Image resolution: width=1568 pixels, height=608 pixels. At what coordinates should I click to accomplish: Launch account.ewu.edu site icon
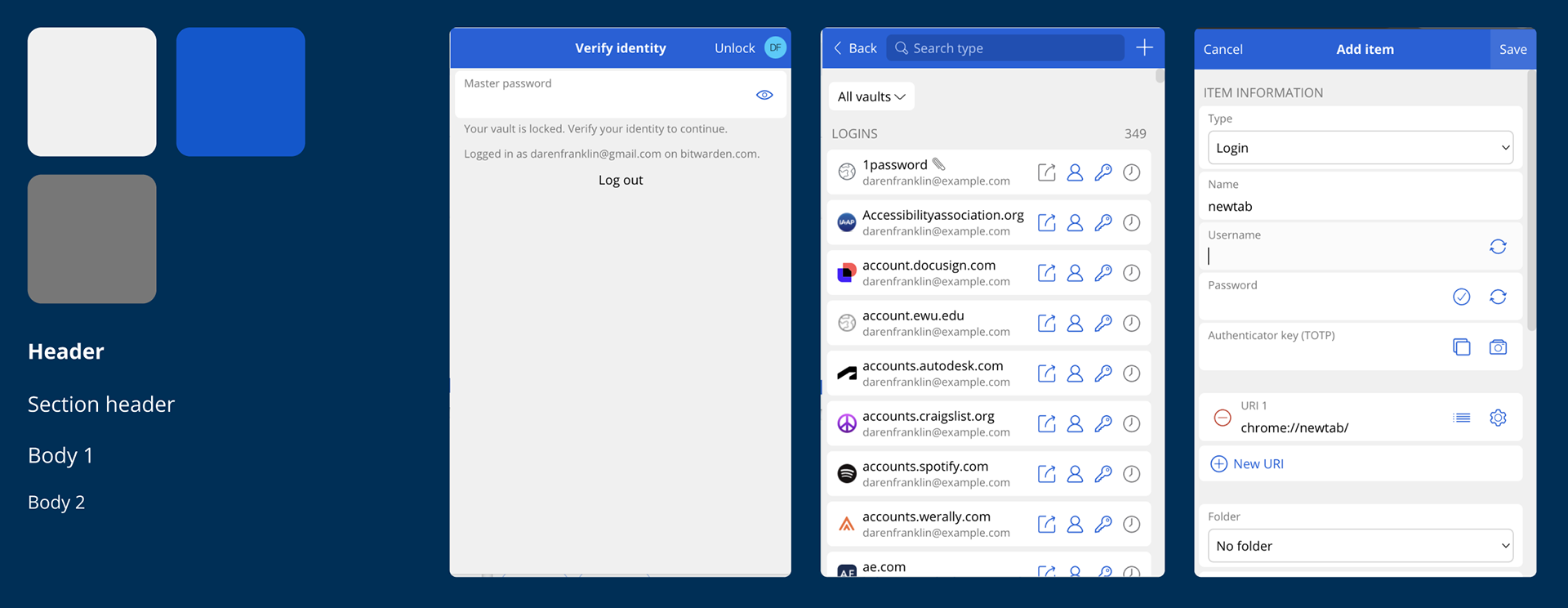(x=1046, y=323)
